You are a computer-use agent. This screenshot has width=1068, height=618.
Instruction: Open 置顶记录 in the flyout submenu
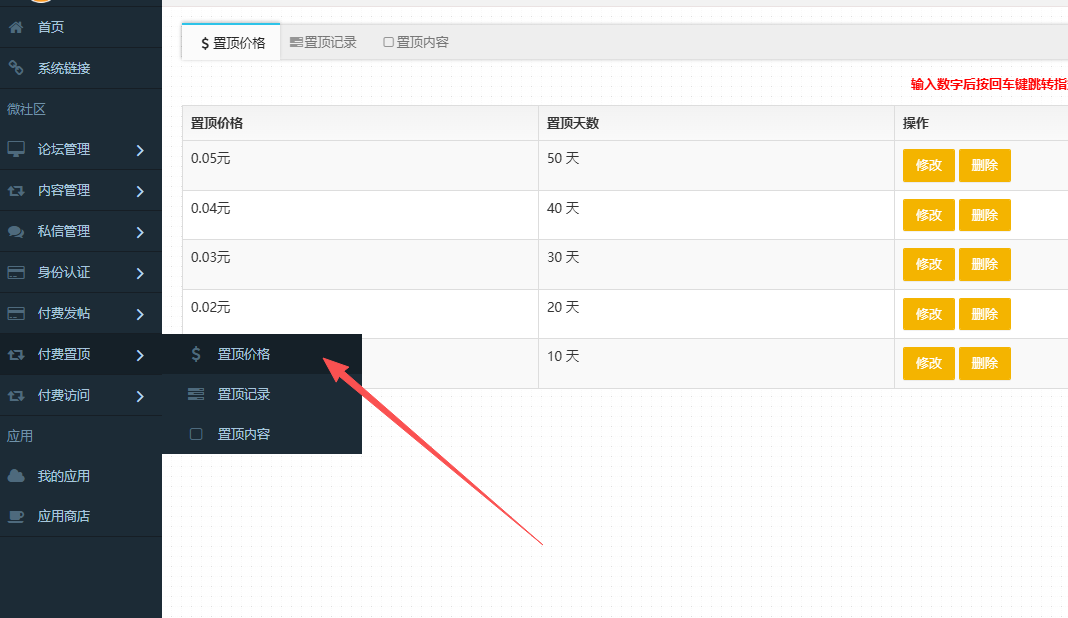244,394
